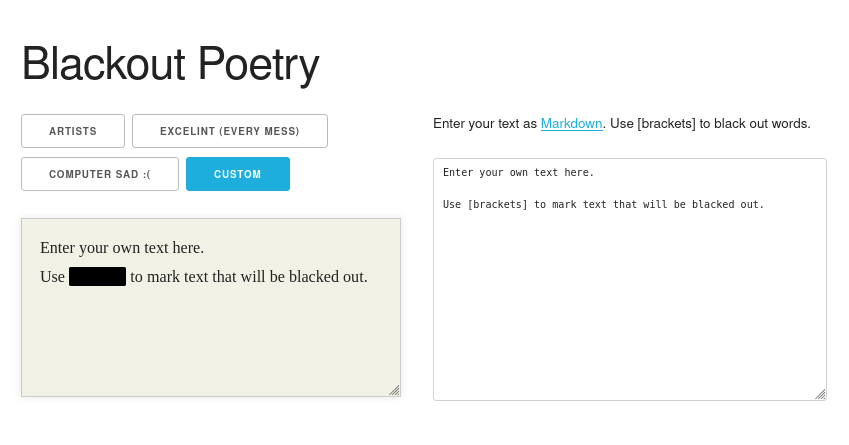Place cursor on "Enter your own text here." in editor

click(x=518, y=173)
